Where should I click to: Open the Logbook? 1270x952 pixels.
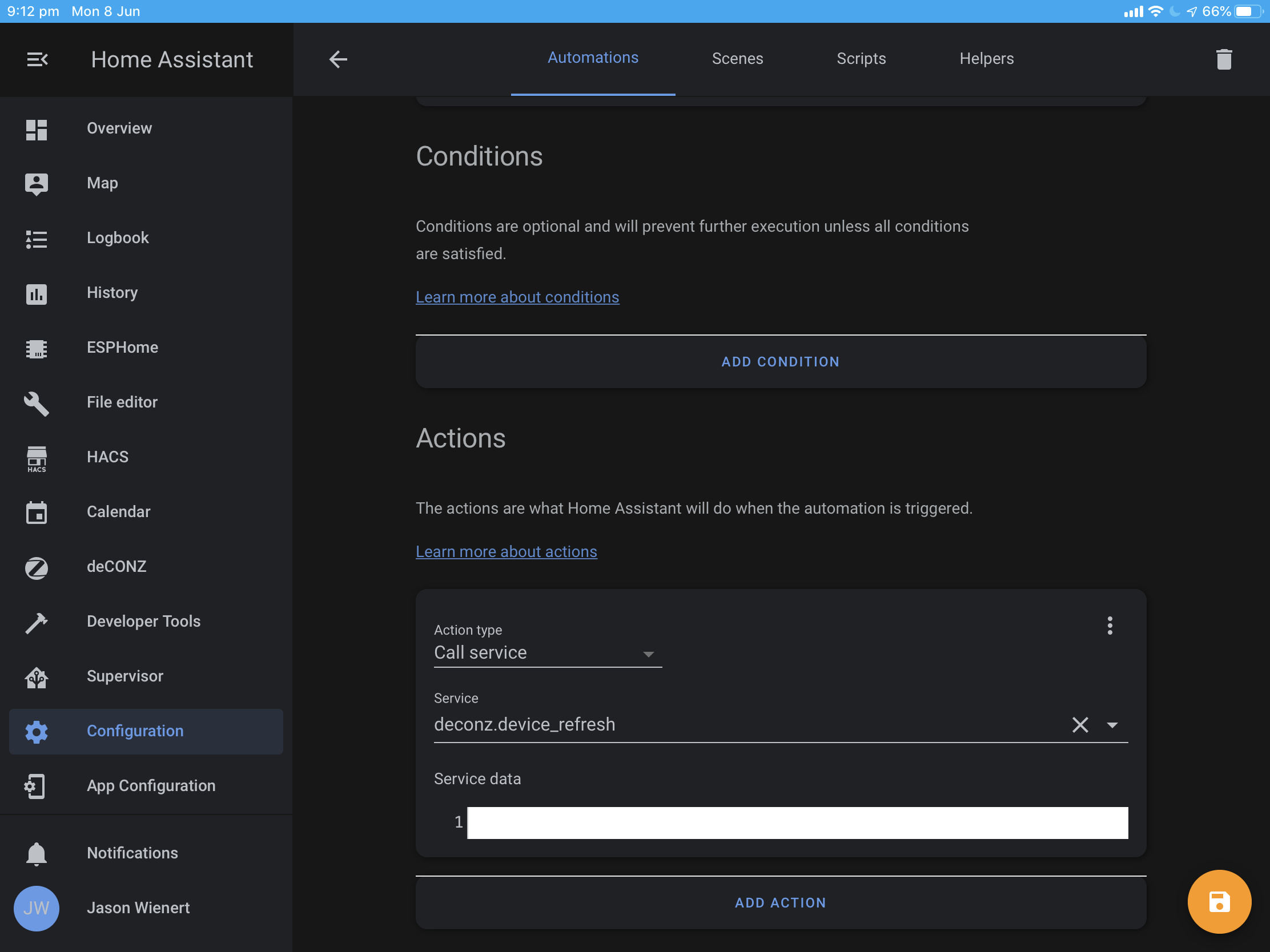[118, 237]
